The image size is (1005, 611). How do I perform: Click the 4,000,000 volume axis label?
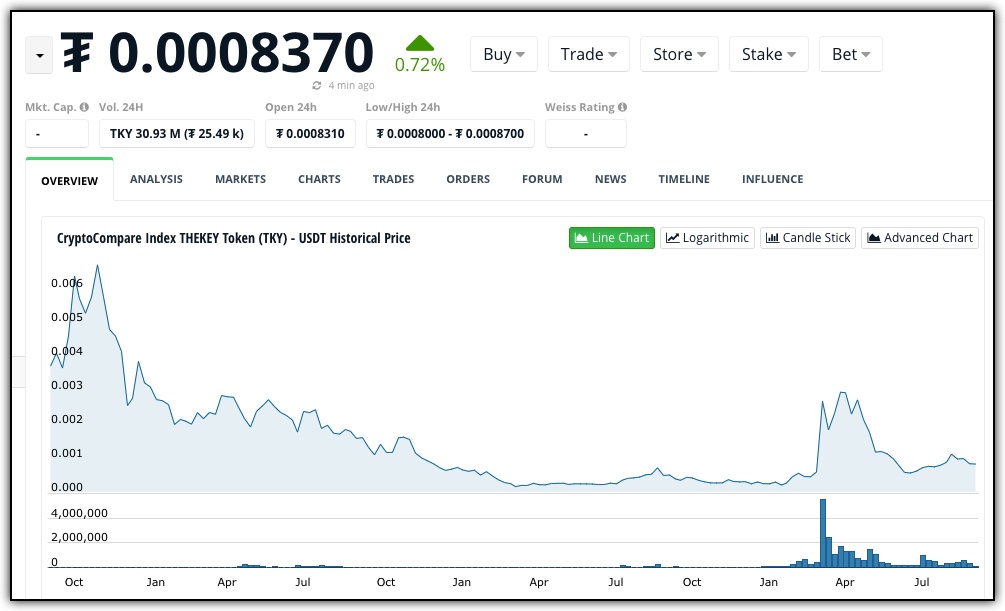[x=79, y=513]
